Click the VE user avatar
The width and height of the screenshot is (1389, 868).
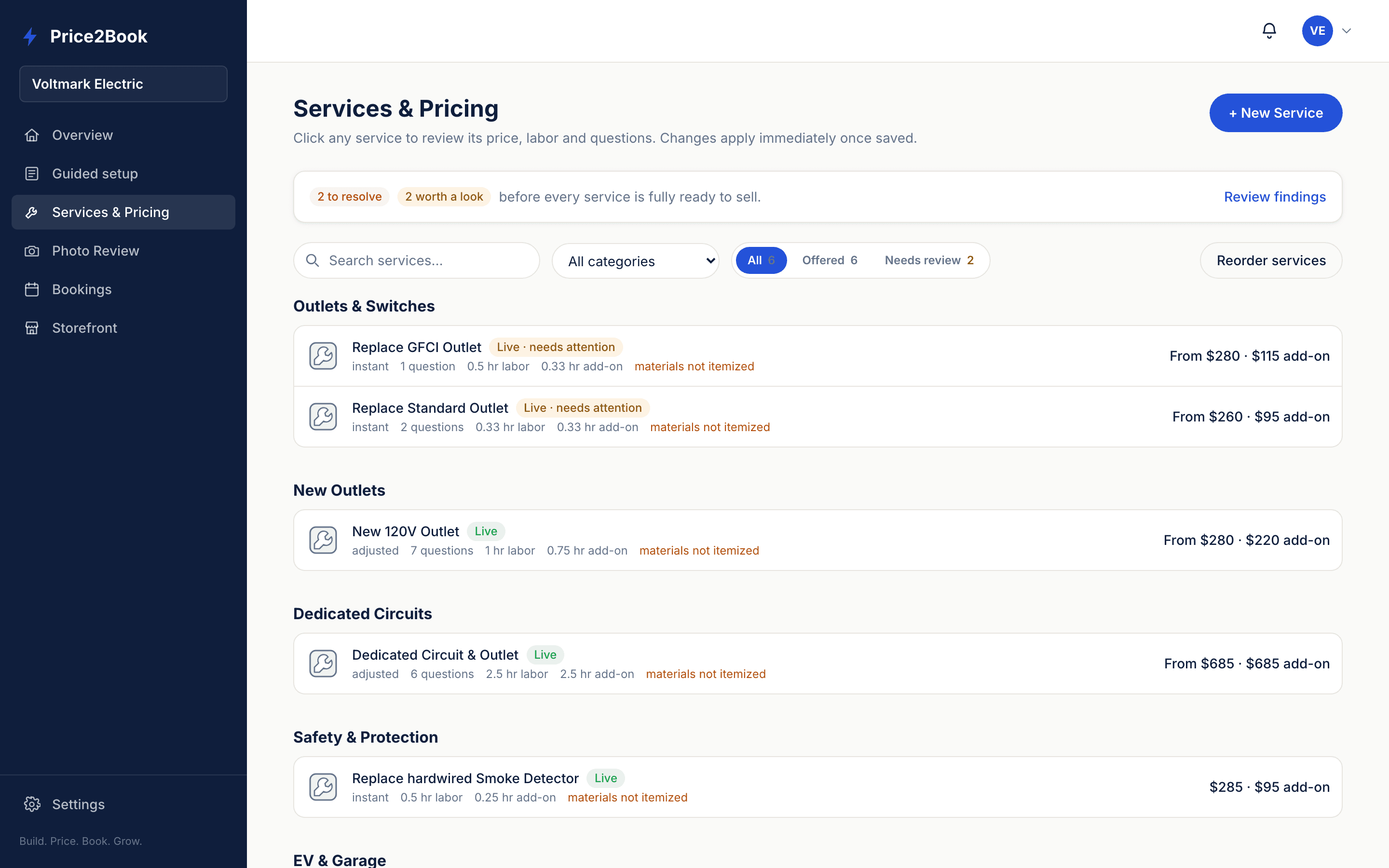click(1317, 30)
